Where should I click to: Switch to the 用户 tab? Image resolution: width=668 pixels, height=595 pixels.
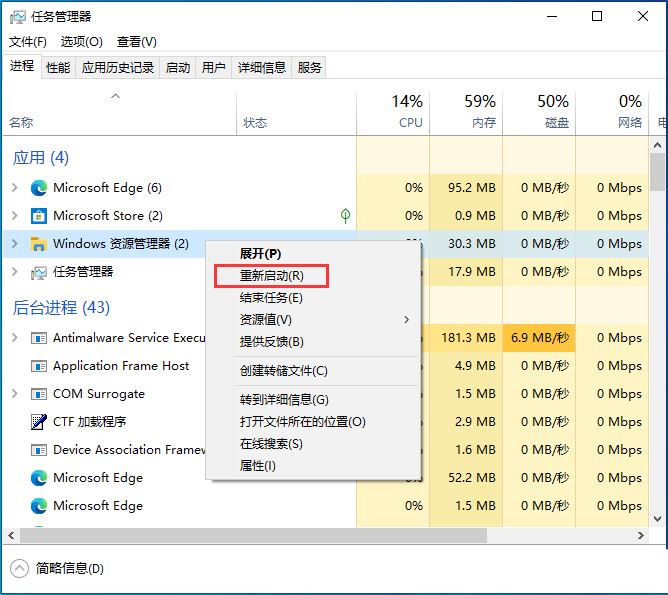click(x=213, y=67)
